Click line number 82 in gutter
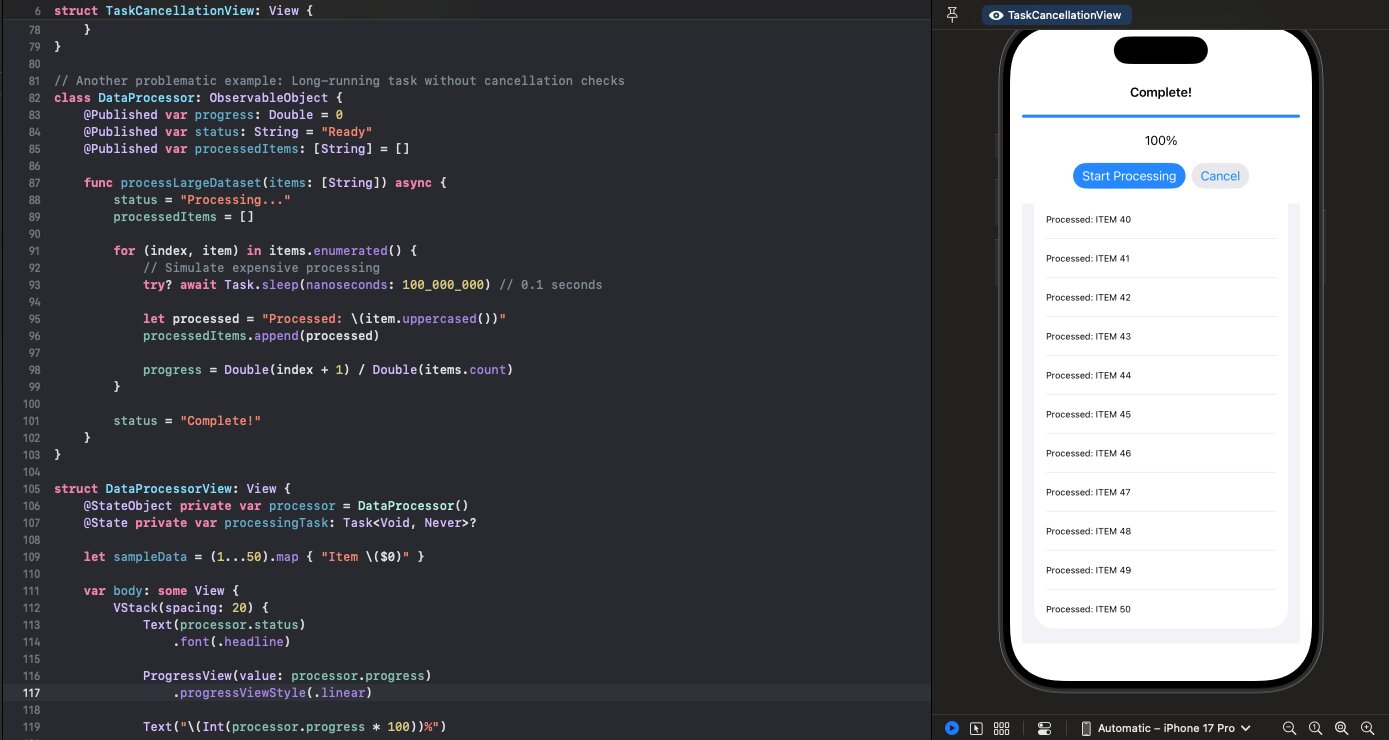 [x=34, y=98]
